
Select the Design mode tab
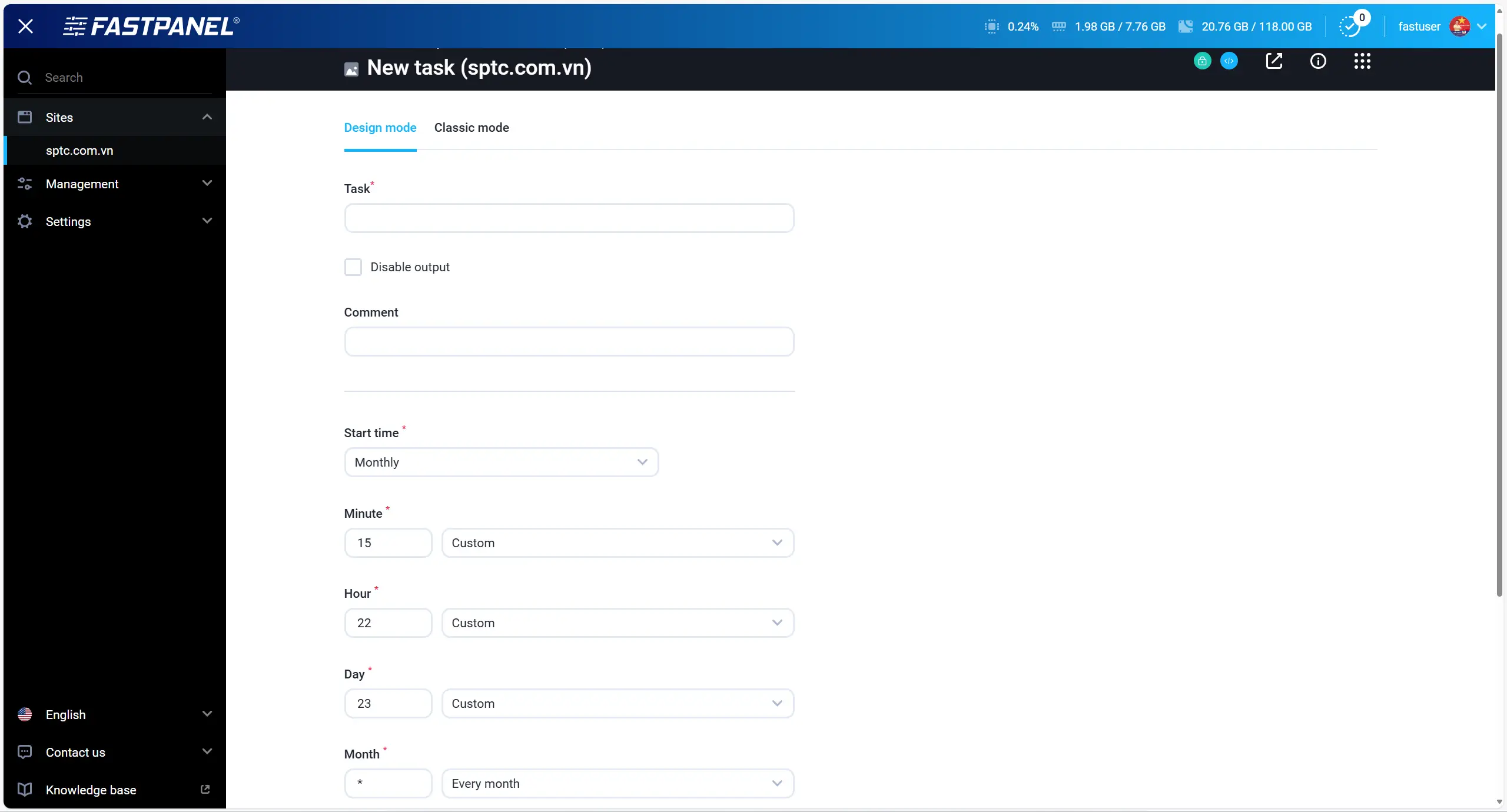(x=380, y=128)
